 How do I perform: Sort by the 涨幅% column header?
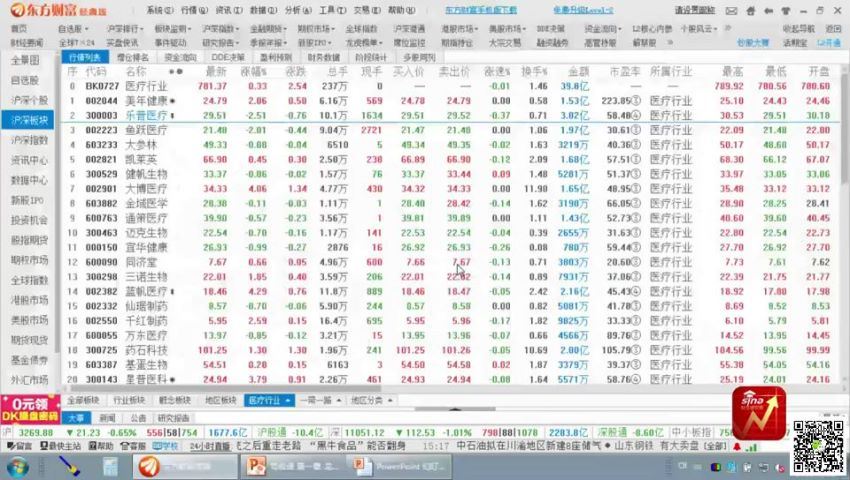[x=254, y=71]
